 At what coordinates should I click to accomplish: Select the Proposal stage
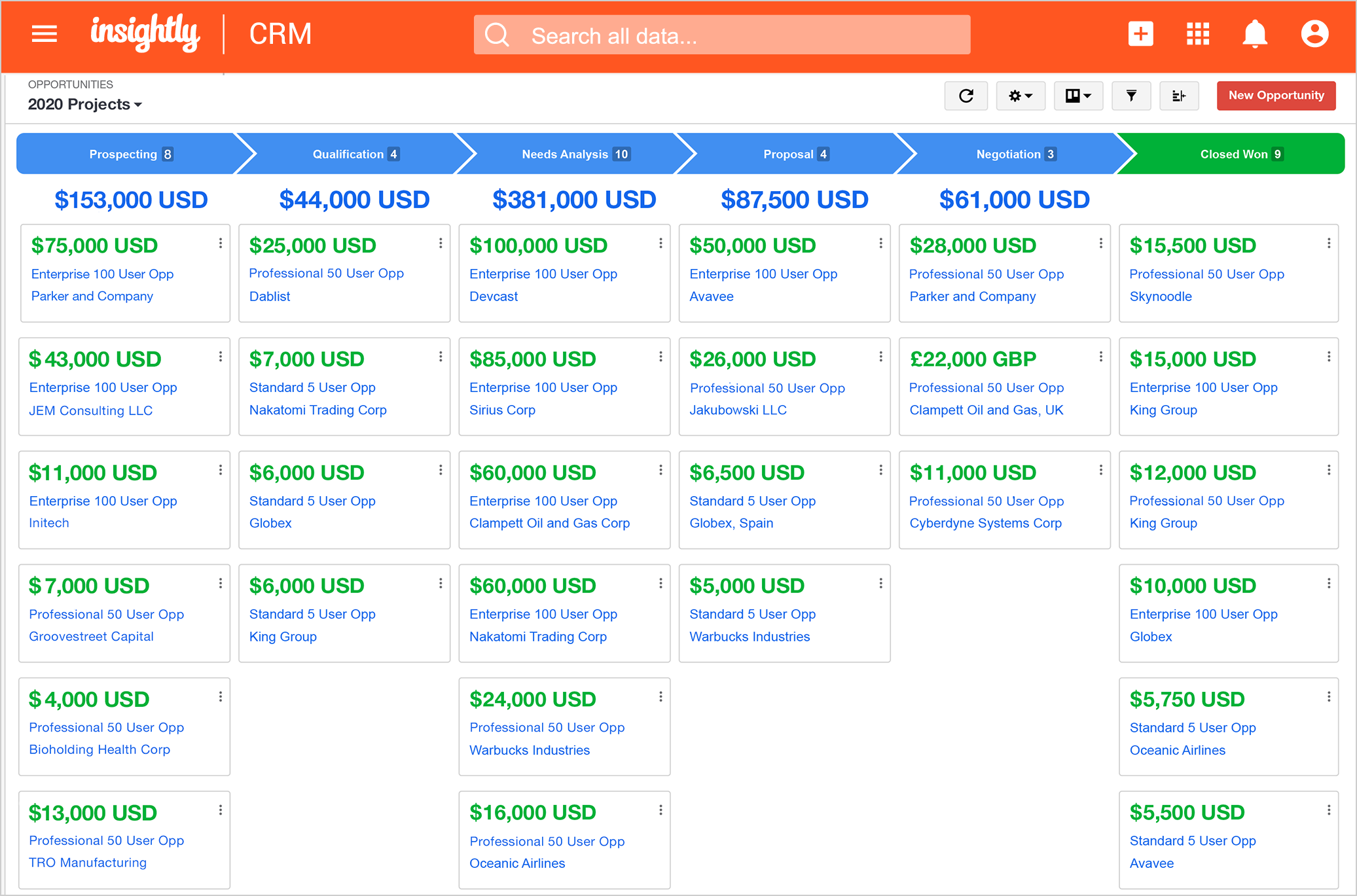tap(795, 154)
